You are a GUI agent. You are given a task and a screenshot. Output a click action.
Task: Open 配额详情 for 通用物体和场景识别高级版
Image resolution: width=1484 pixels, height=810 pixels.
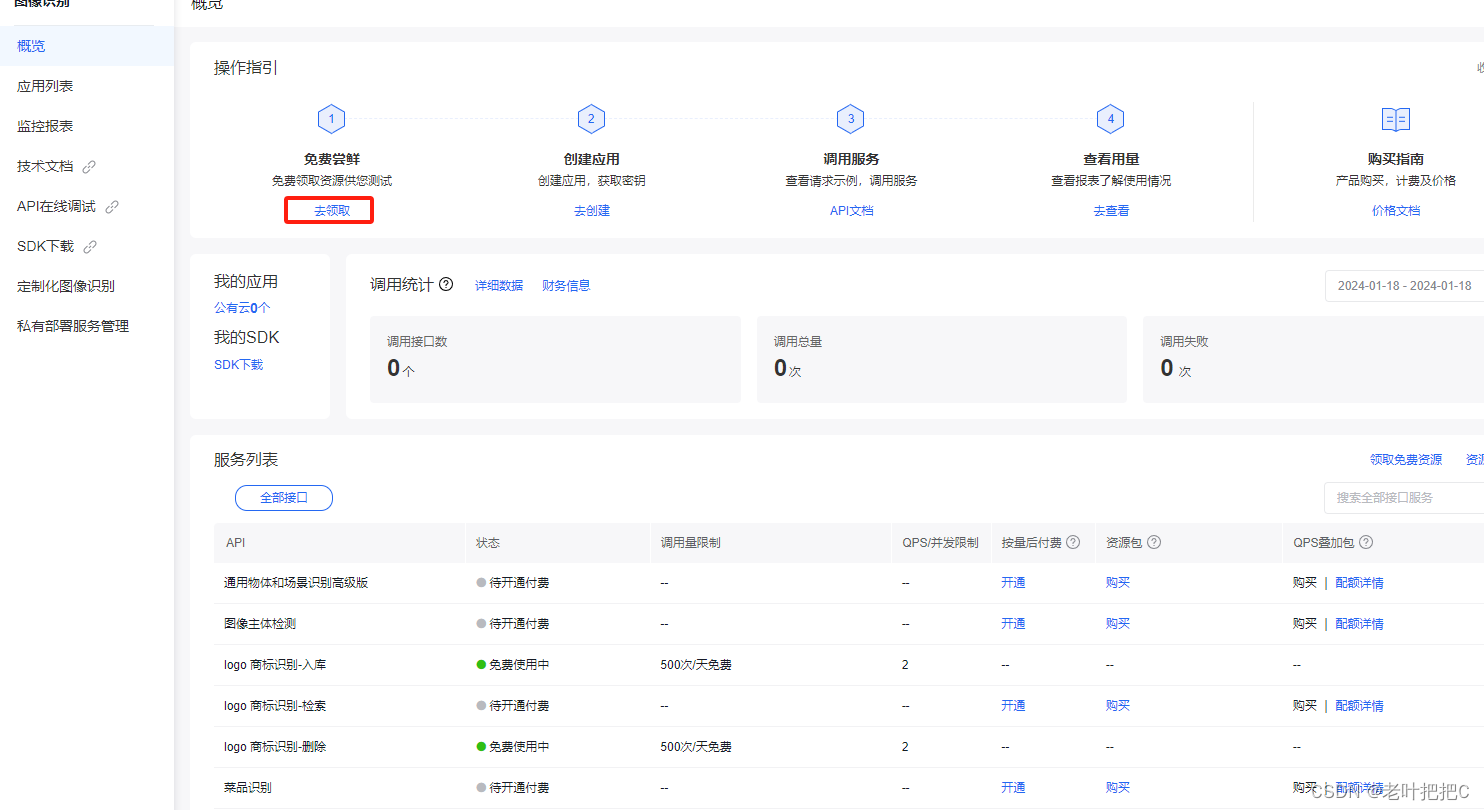(x=1359, y=581)
